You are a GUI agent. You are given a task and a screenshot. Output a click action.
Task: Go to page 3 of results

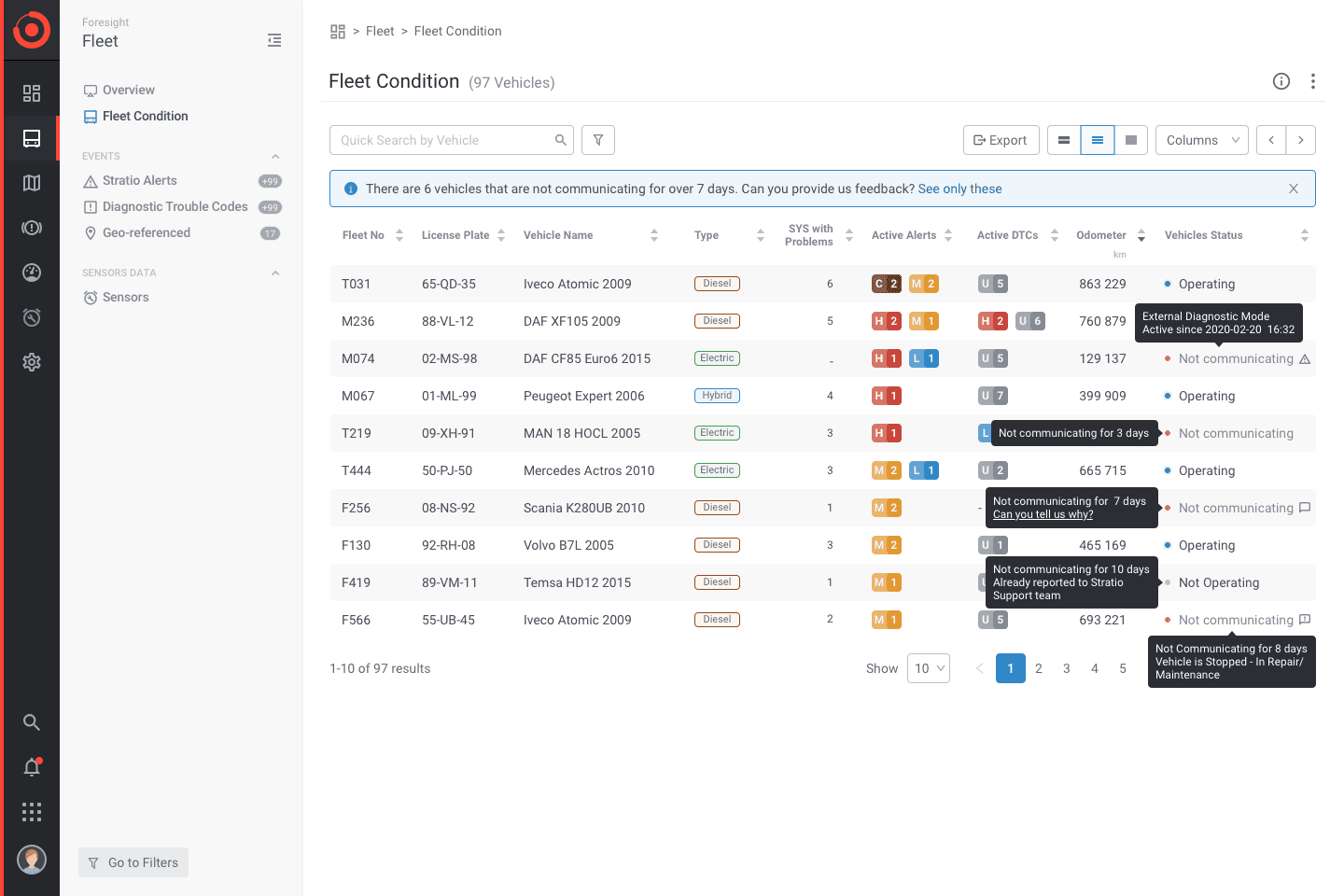click(x=1067, y=668)
